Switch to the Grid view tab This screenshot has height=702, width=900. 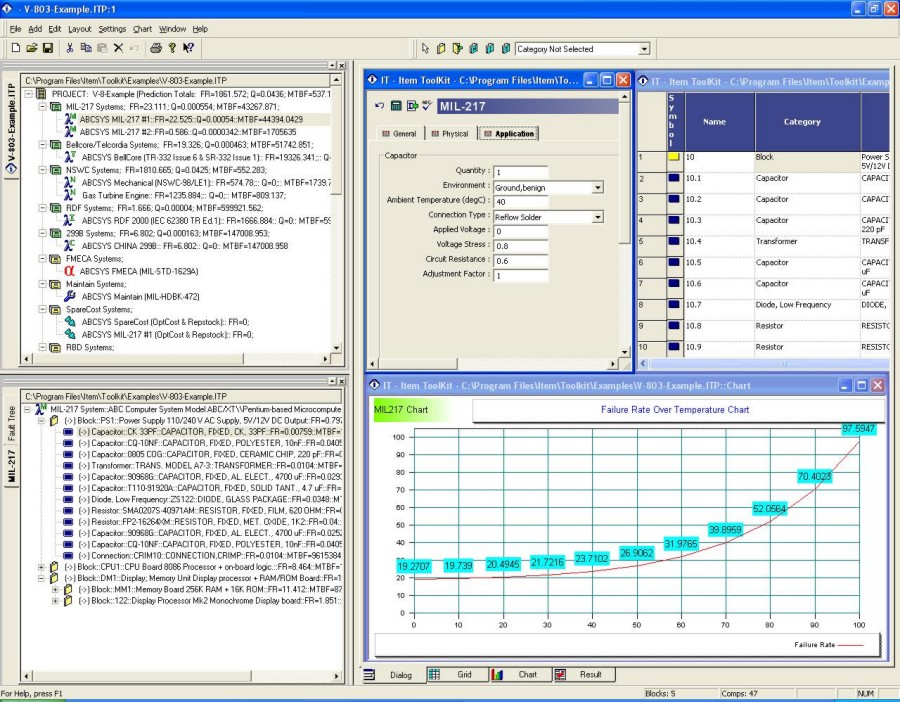pyautogui.click(x=457, y=674)
